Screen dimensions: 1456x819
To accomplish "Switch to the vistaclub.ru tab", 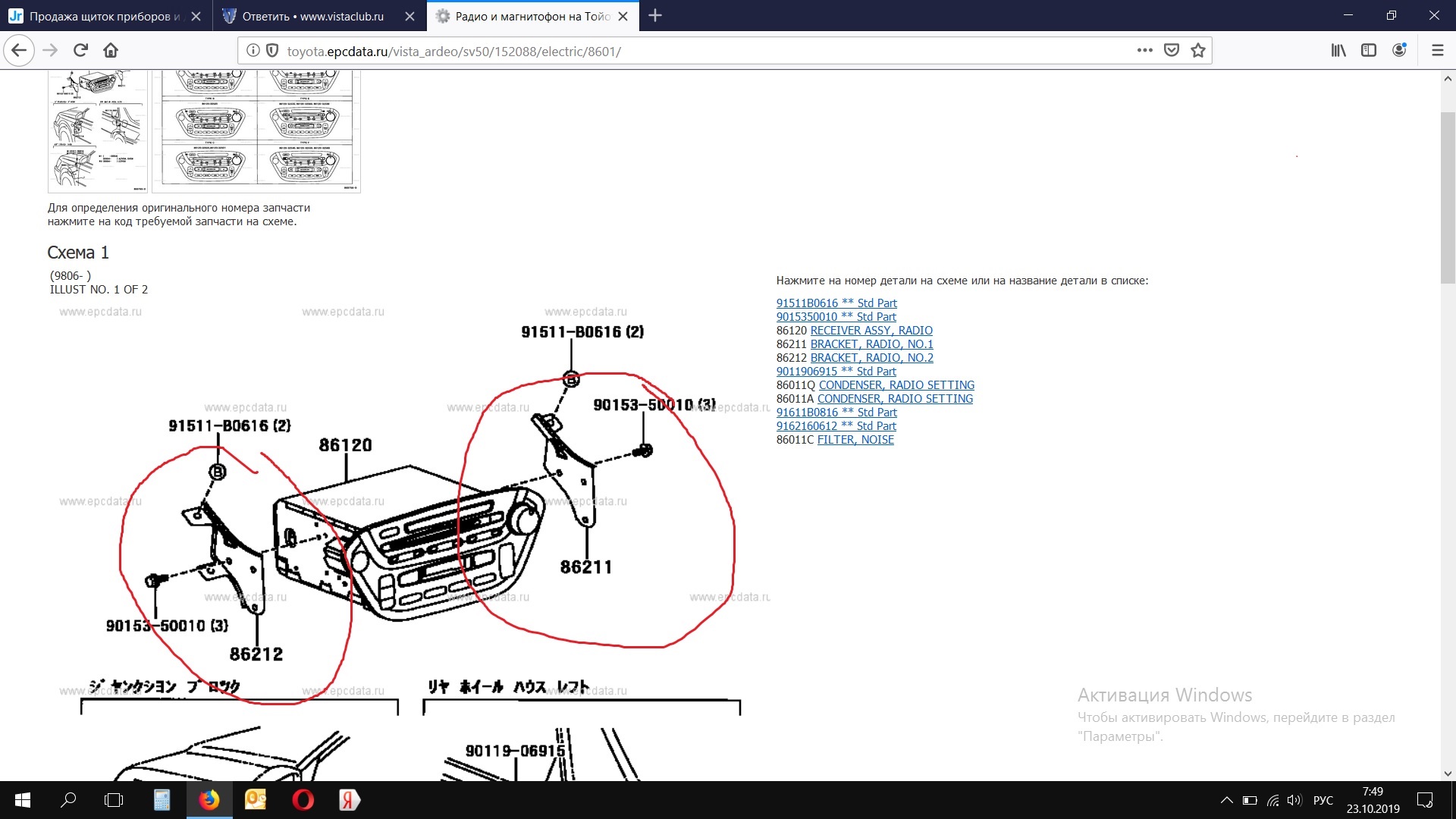I will (x=312, y=16).
